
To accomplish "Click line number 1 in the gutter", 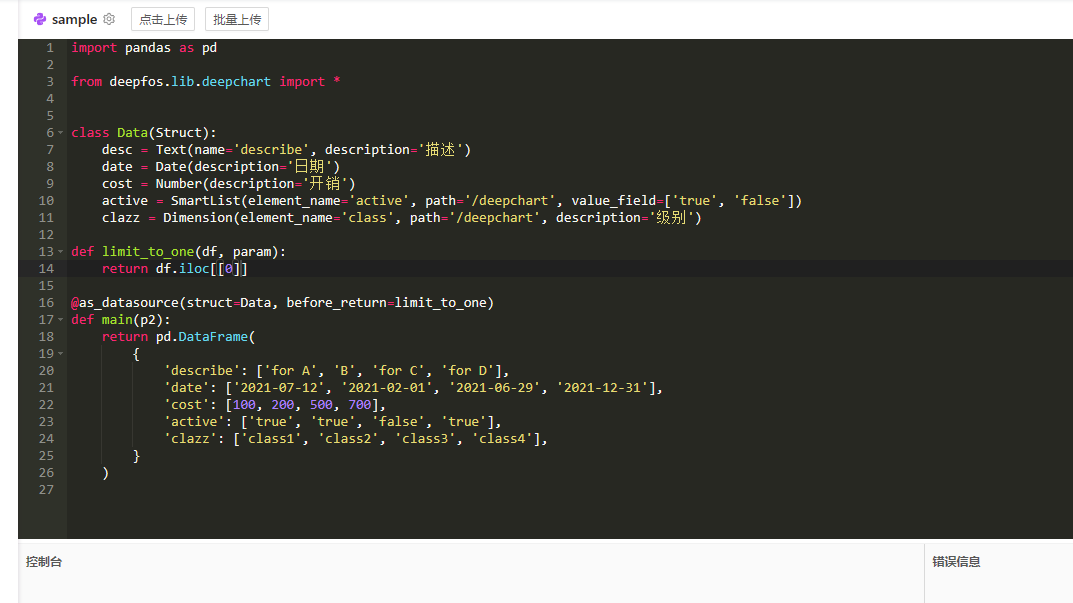I will [50, 48].
